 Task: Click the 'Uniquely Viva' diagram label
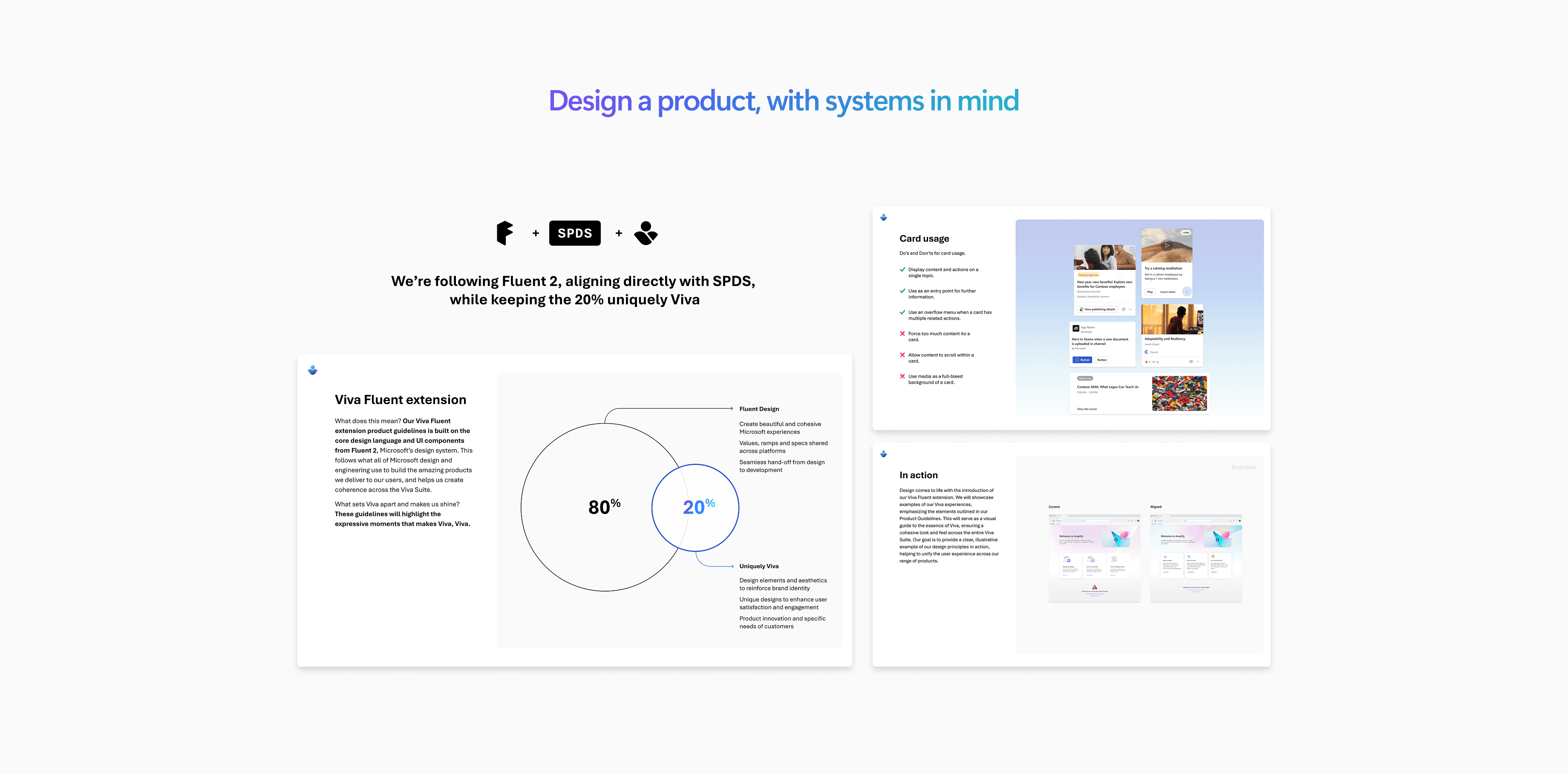click(x=759, y=566)
